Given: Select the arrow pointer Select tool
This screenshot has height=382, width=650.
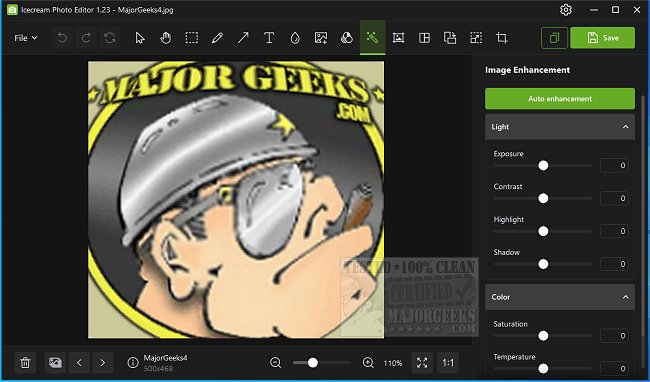Looking at the screenshot, I should click(140, 38).
